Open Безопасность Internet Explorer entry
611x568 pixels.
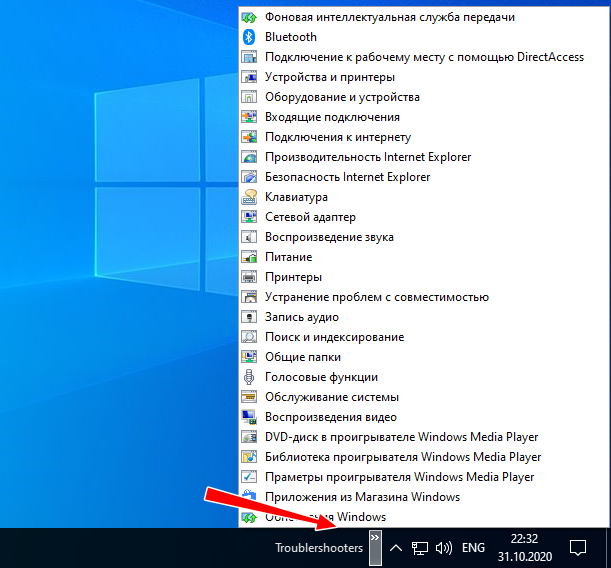(348, 177)
